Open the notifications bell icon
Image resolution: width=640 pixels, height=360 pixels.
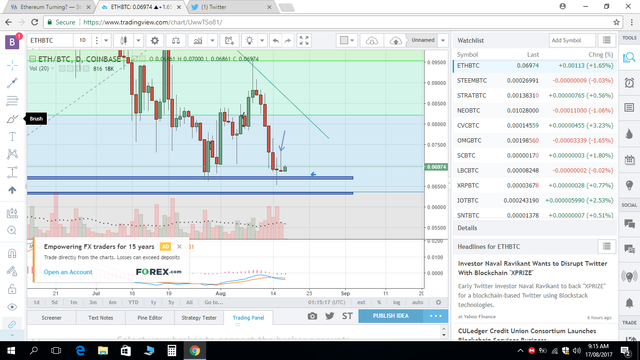629,303
